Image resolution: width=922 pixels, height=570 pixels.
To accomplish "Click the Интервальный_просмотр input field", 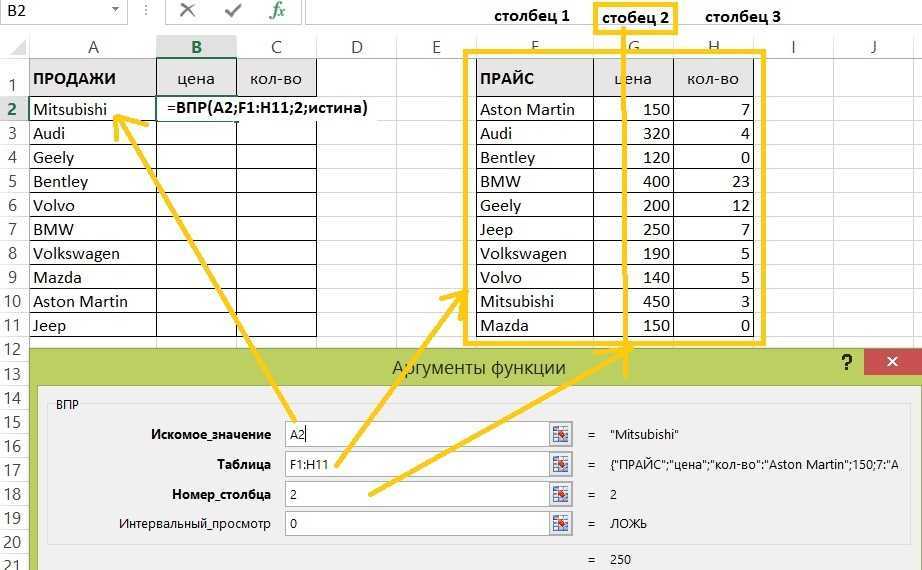I will 415,523.
